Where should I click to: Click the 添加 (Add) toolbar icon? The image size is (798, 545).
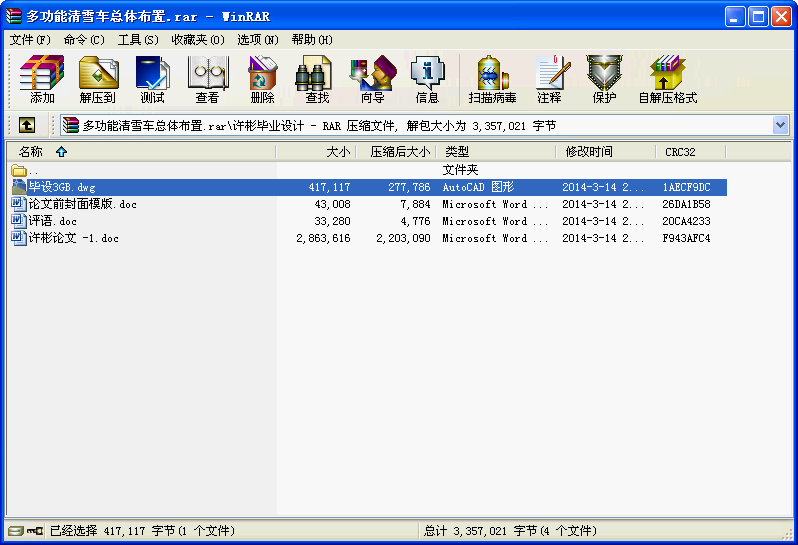click(42, 80)
